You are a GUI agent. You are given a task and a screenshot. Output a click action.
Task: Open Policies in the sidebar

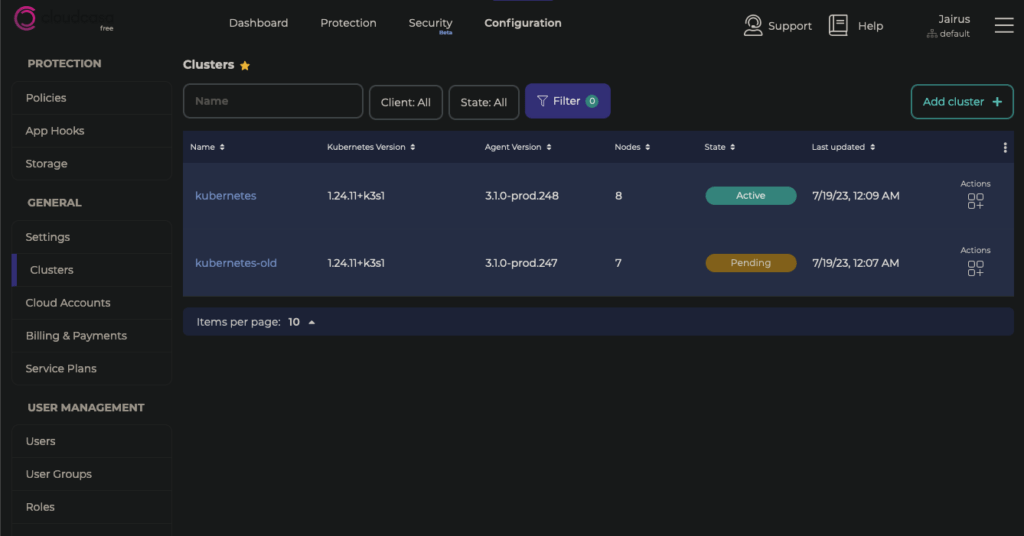pyautogui.click(x=46, y=98)
